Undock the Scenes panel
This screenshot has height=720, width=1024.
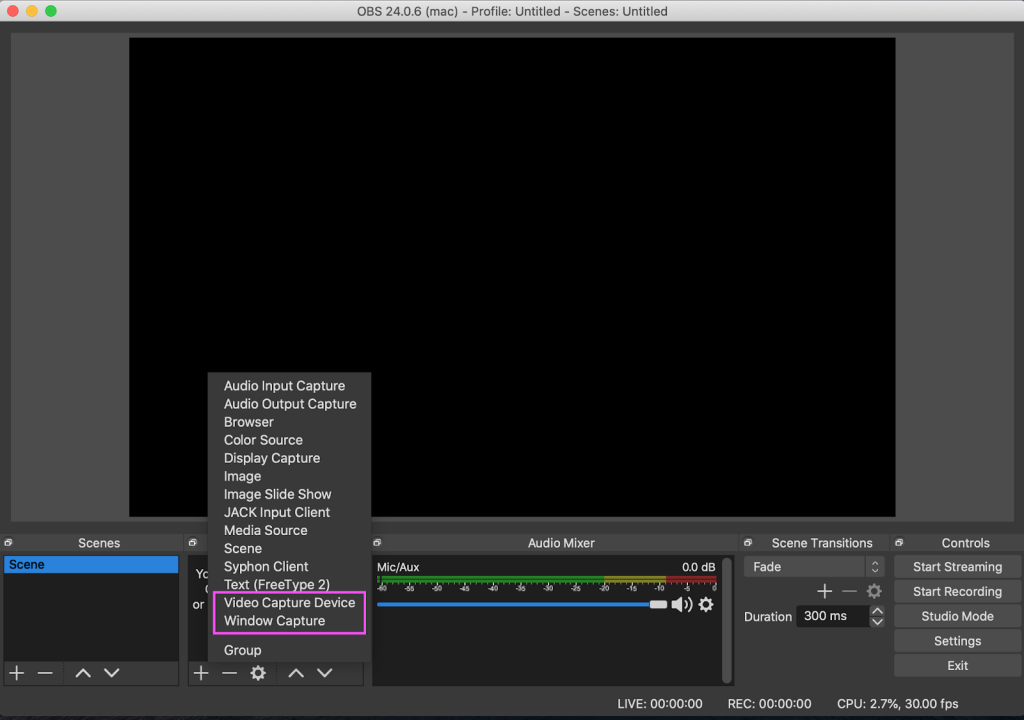[8, 543]
